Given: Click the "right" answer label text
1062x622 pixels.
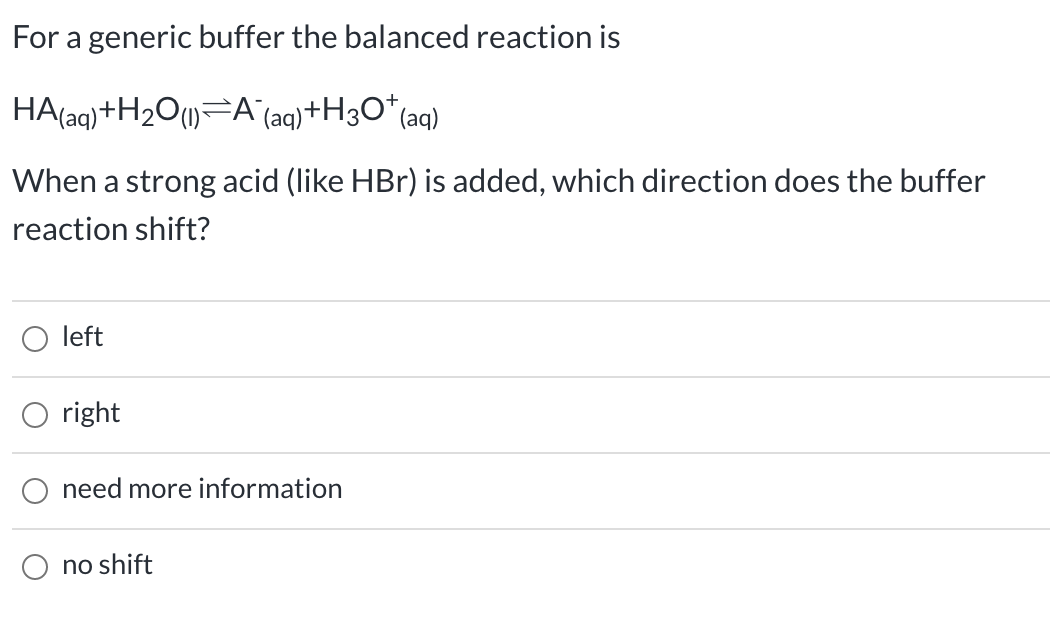Looking at the screenshot, I should (90, 412).
